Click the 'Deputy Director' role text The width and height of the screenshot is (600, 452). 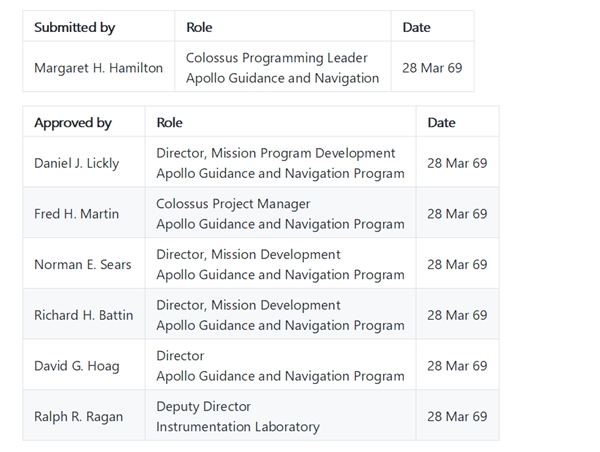[203, 407]
